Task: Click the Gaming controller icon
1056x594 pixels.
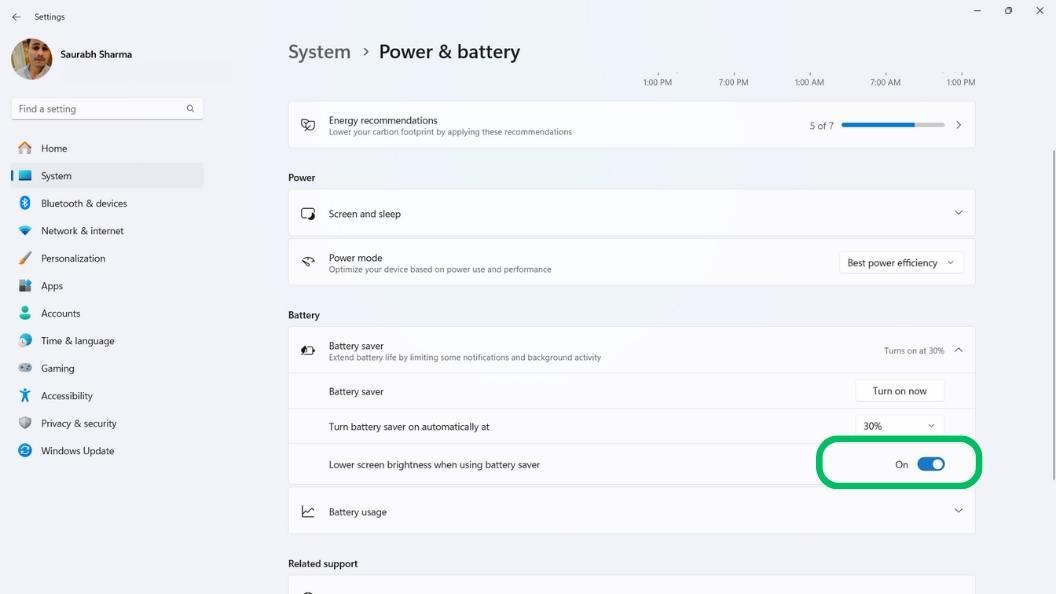Action: point(25,368)
